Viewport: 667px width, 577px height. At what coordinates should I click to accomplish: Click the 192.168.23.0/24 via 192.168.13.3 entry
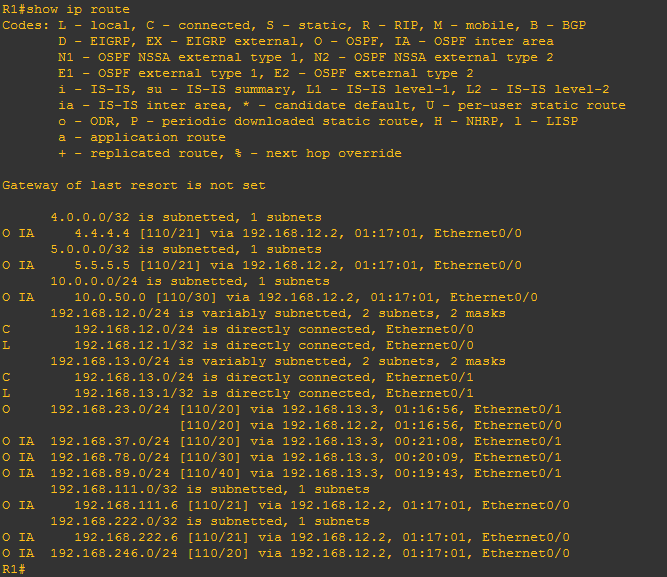point(282,409)
